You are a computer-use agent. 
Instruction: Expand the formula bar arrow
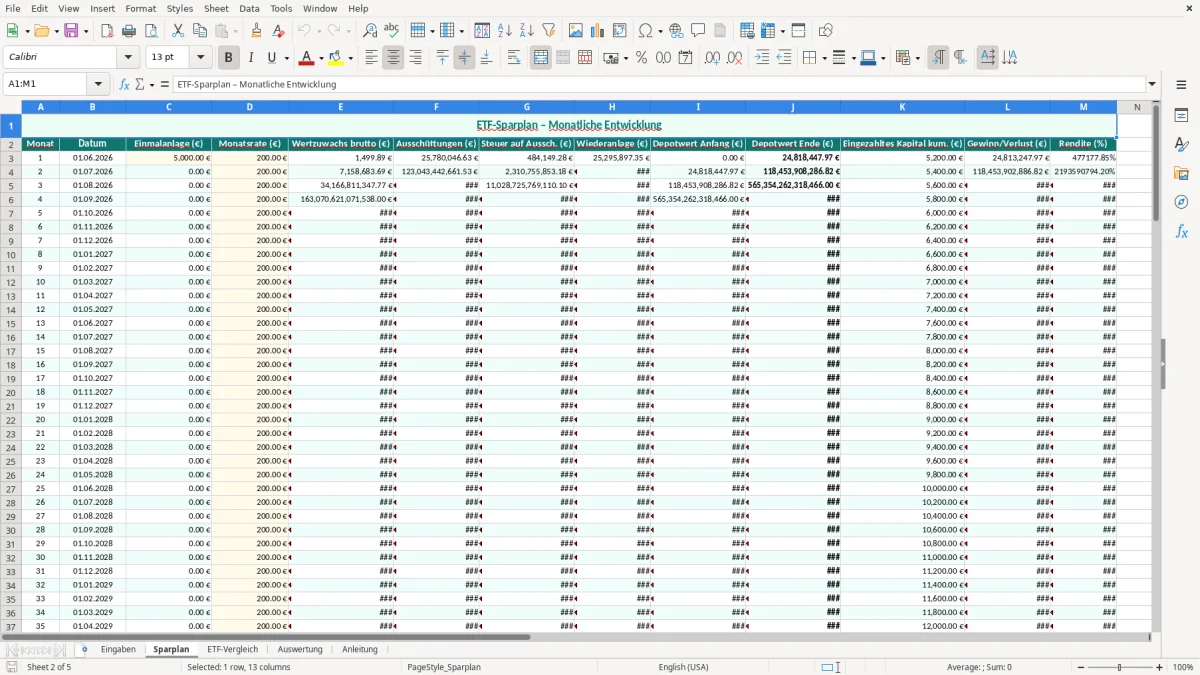coord(1152,84)
